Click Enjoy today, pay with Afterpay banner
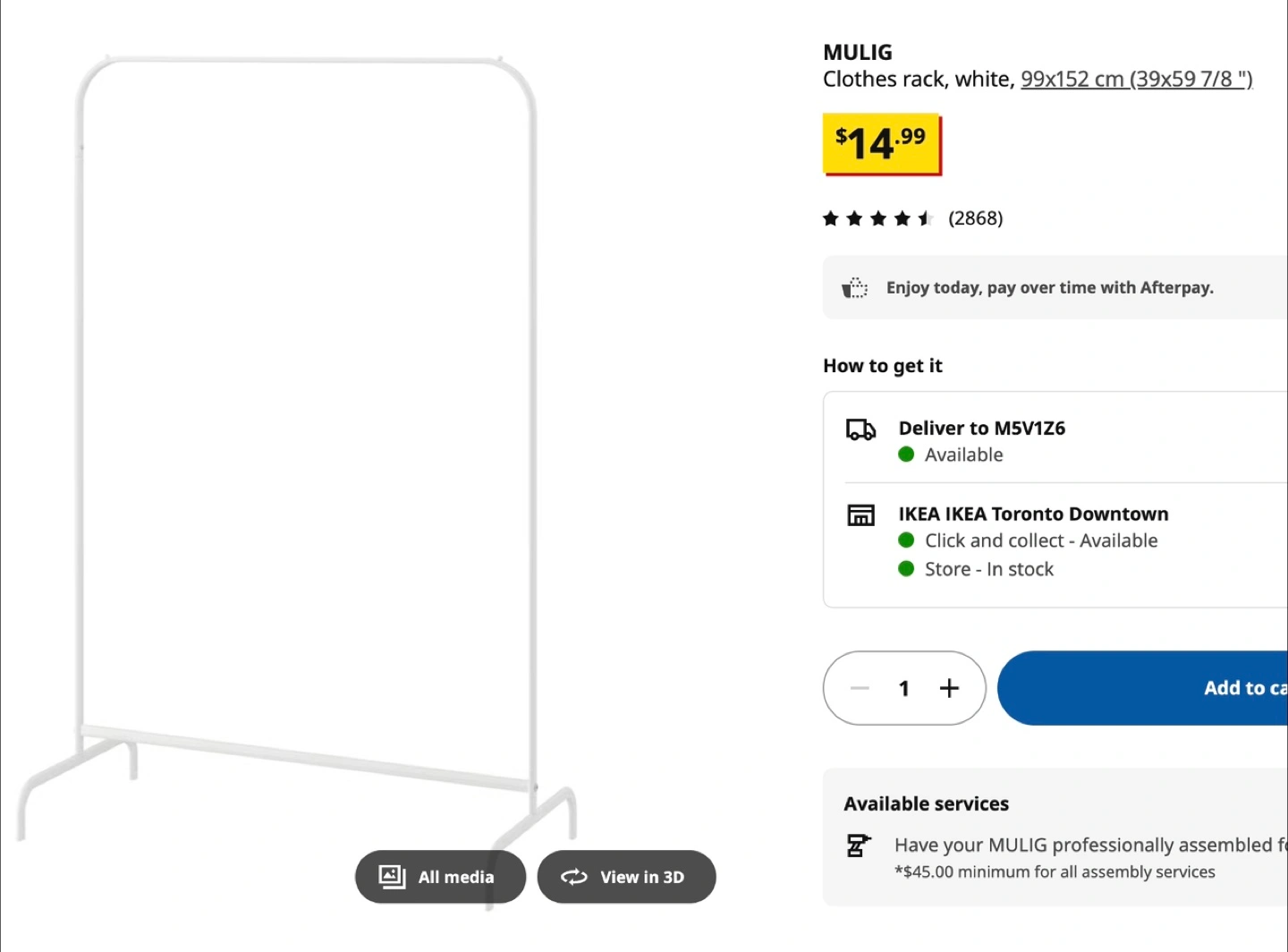Image resolution: width=1288 pixels, height=952 pixels. 1049,288
